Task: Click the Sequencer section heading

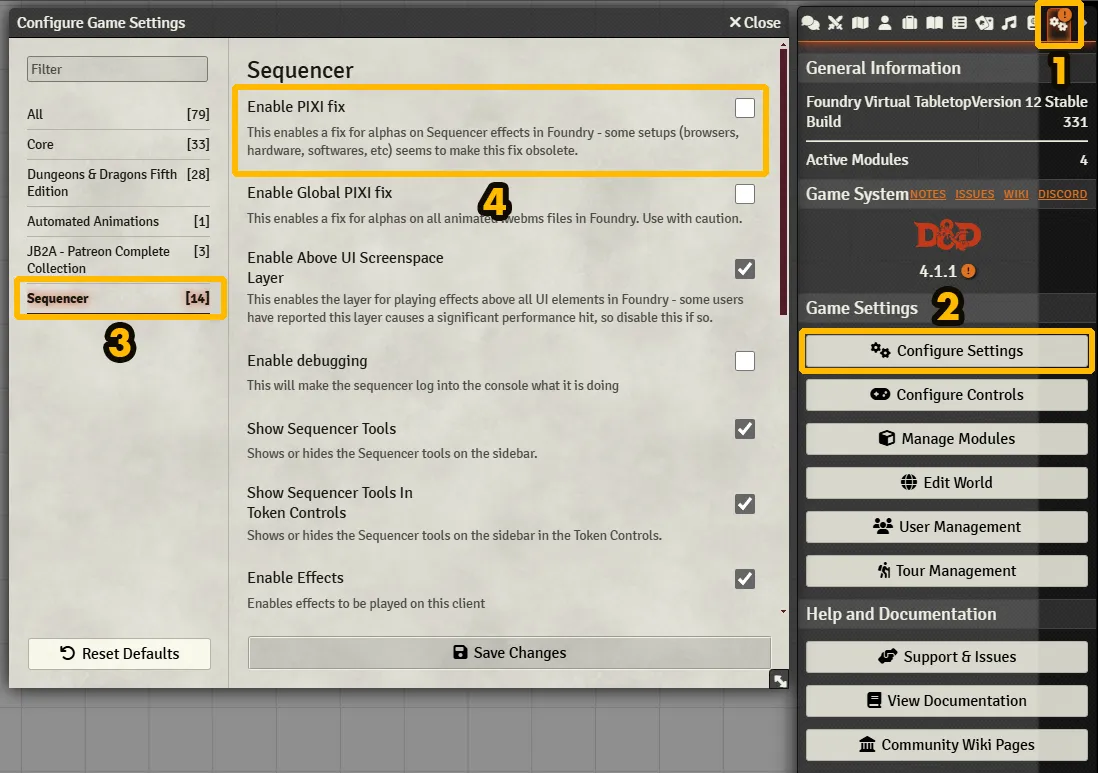Action: click(x=300, y=71)
